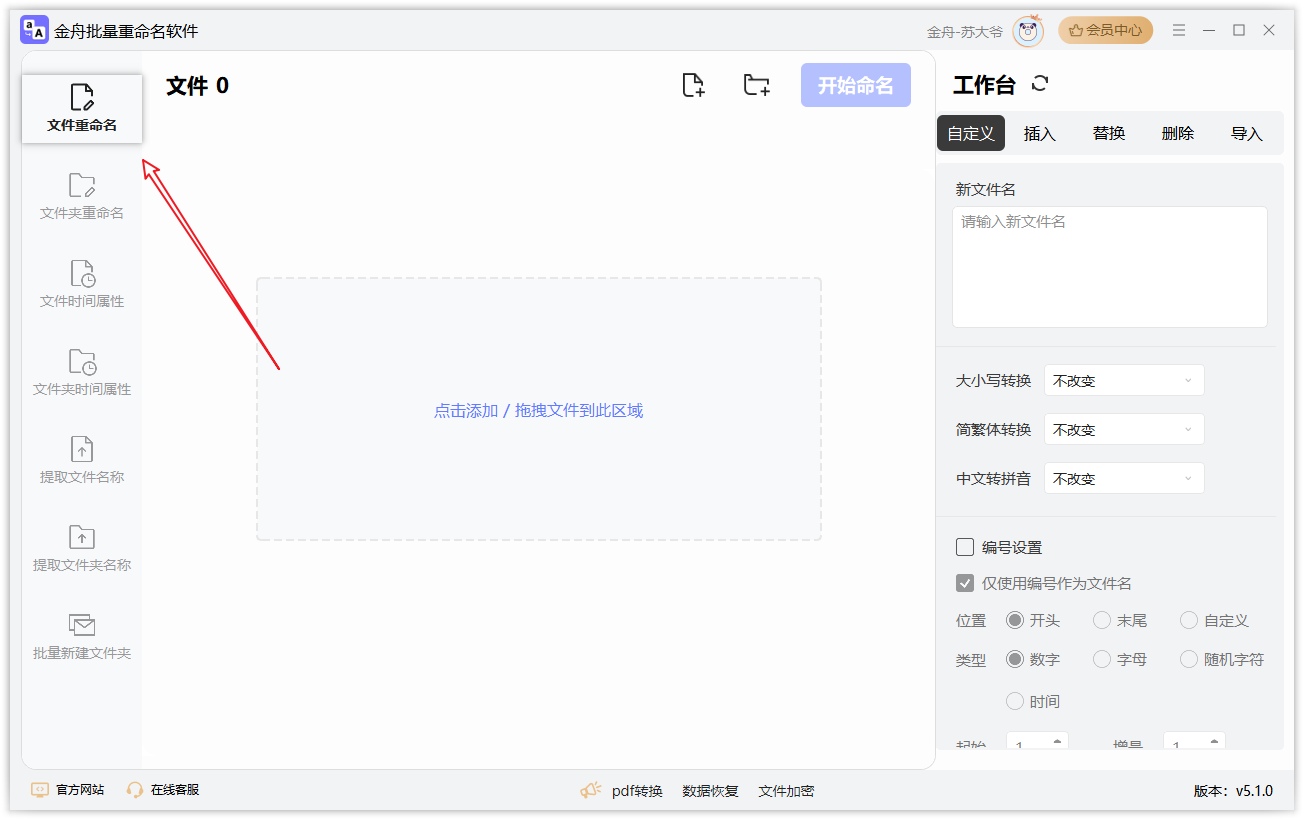Viewport: 1304px width, 820px height.
Task: Open the 文件夹重命名 sidebar tool
Action: (82, 197)
